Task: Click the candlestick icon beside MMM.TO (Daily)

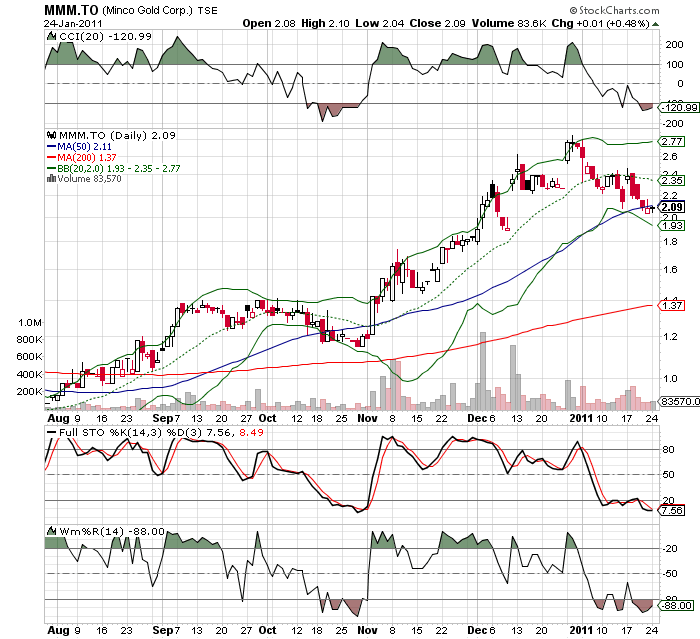Action: pos(51,135)
